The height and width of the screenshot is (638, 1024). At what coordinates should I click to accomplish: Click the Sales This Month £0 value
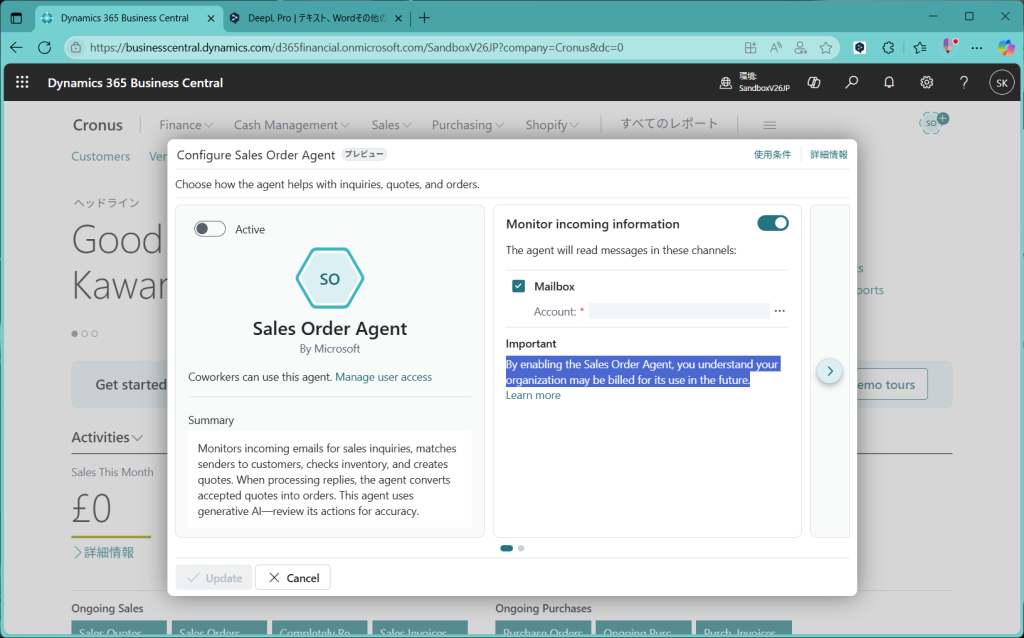point(91,509)
